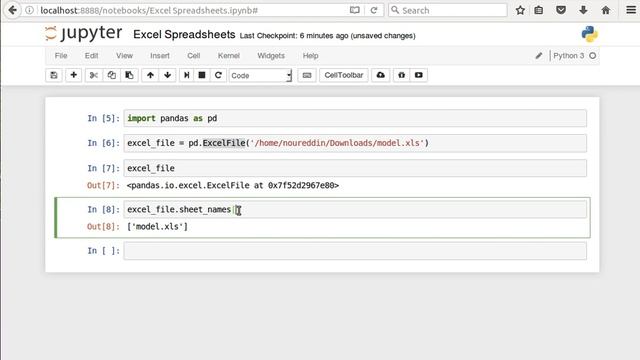Interrupt the kernel with the stop icon
Screen dimensions: 640x360
(x=202, y=75)
